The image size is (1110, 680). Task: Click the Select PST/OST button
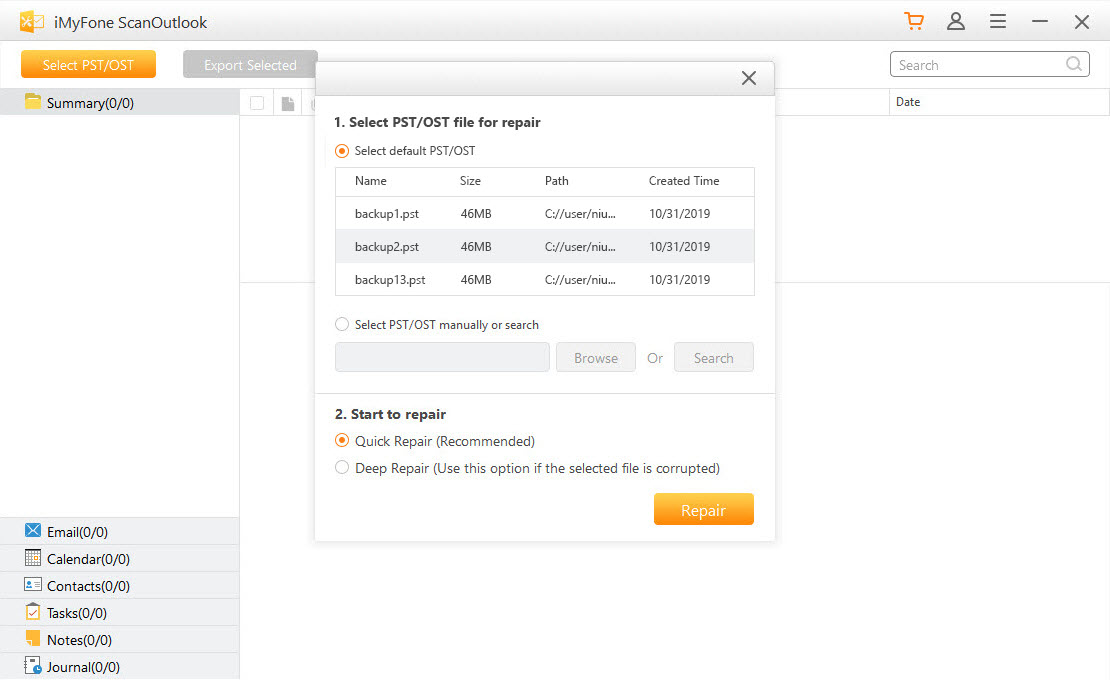point(88,63)
